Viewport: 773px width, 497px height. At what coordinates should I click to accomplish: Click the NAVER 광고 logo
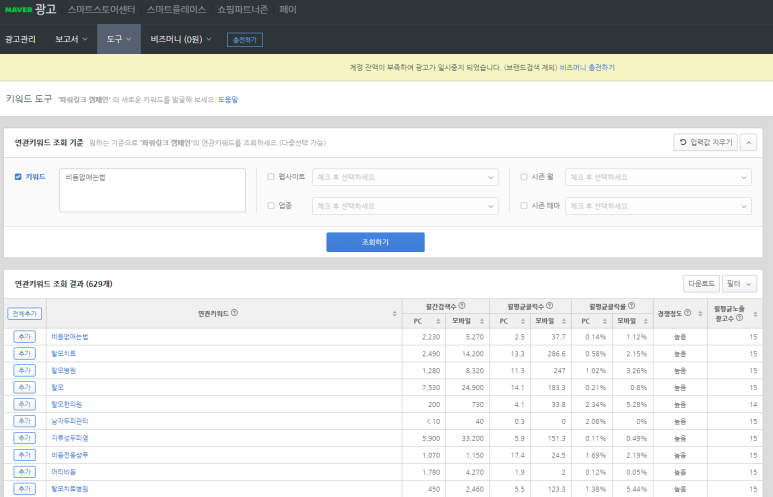coord(31,9)
